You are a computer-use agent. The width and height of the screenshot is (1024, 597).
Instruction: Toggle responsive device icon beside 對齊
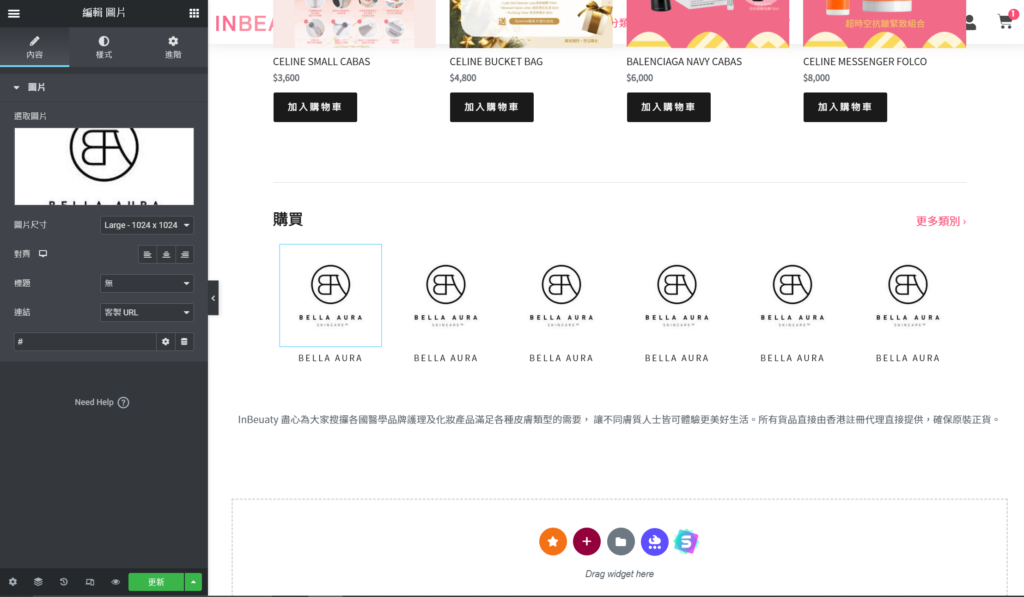(x=43, y=253)
